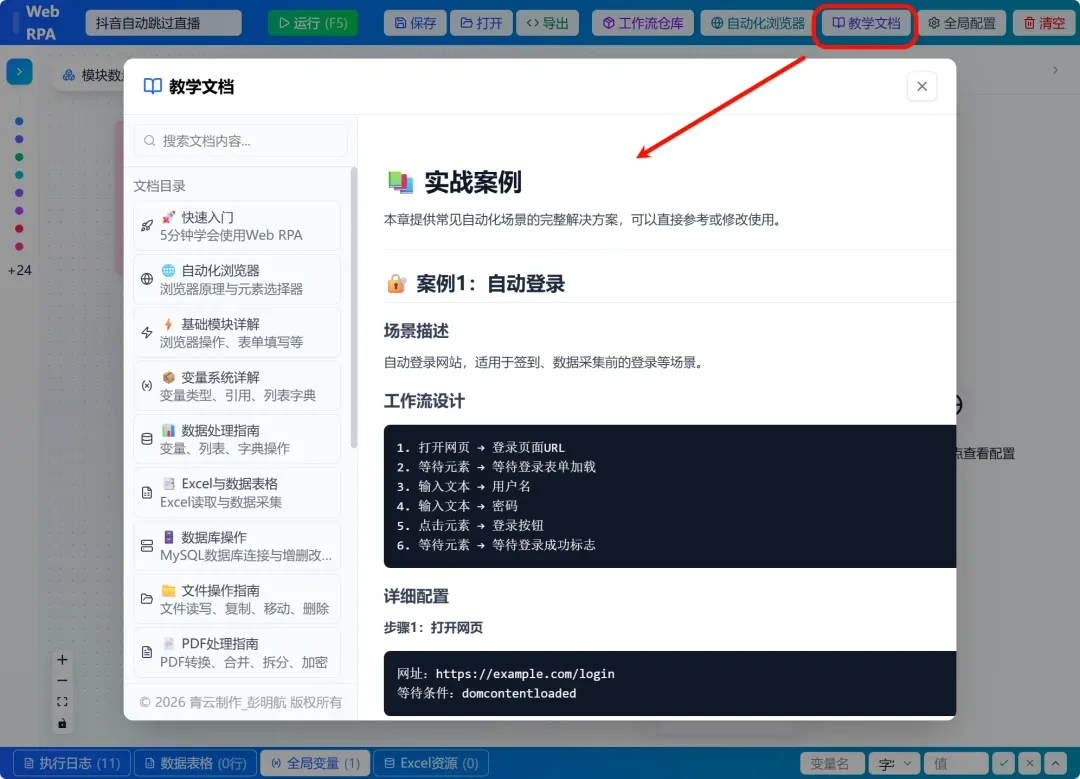This screenshot has height=779, width=1080.
Task: Click the teal module dot in sidebar
Action: pos(19,175)
